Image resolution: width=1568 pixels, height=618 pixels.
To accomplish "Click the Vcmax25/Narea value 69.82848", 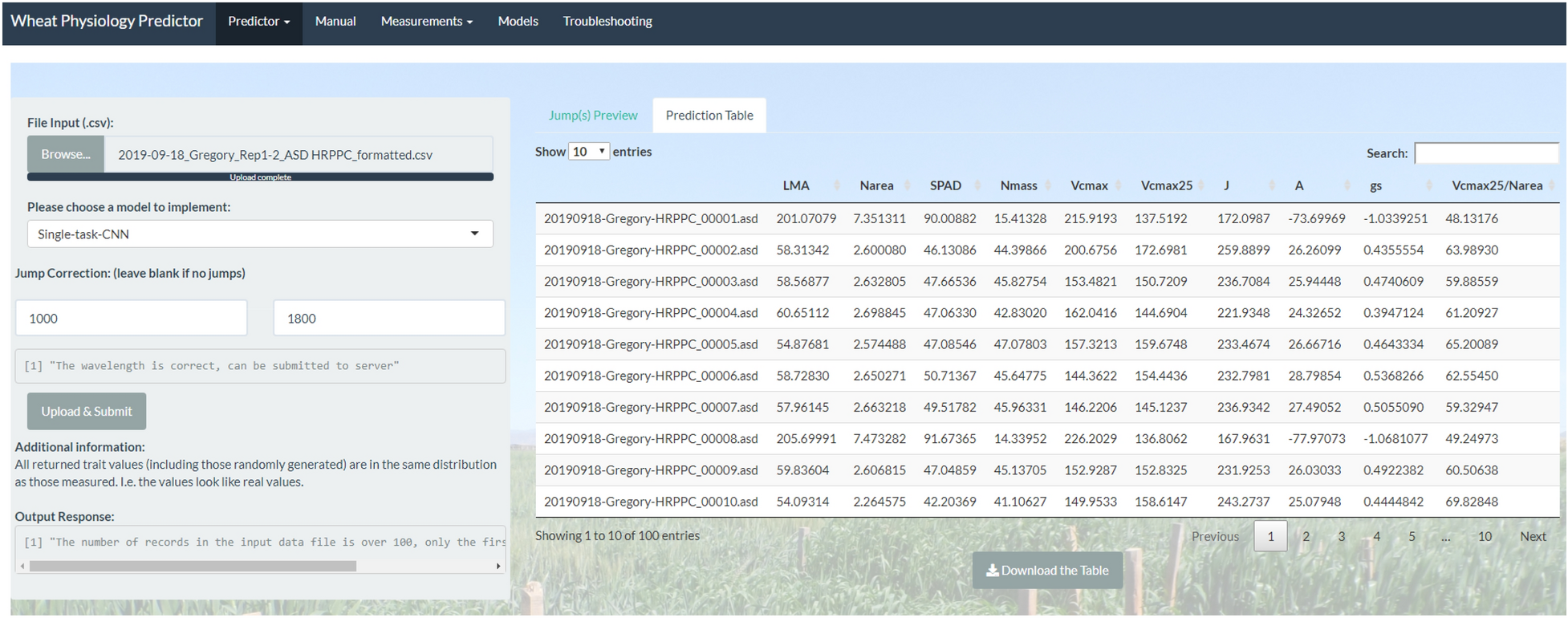I will click(1472, 502).
